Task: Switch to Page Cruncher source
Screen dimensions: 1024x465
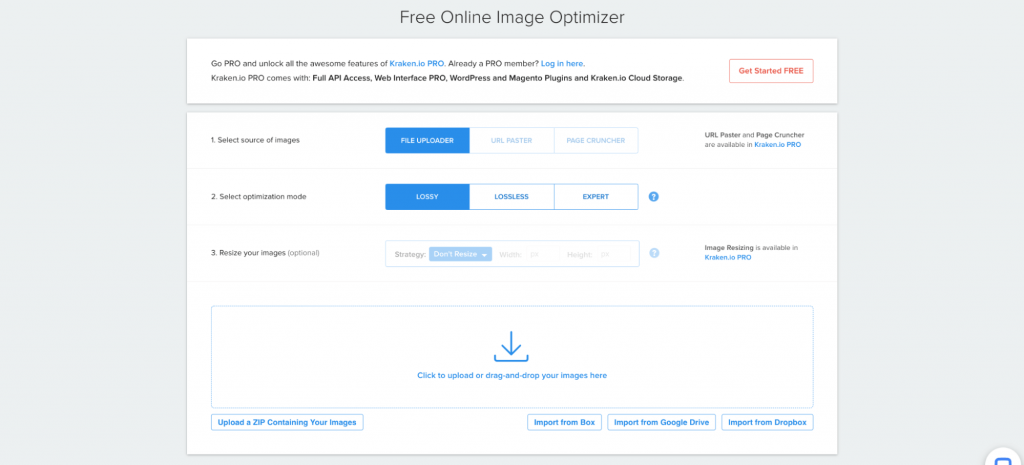Action: (x=595, y=141)
